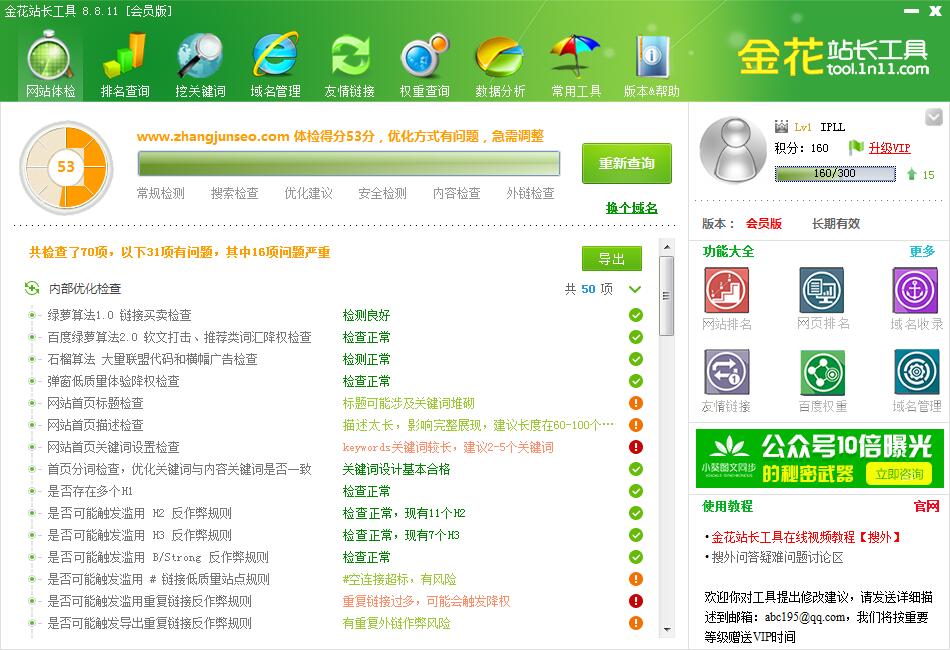Click the green up arrow beside 15
This screenshot has height=650, width=950.
coord(911,174)
